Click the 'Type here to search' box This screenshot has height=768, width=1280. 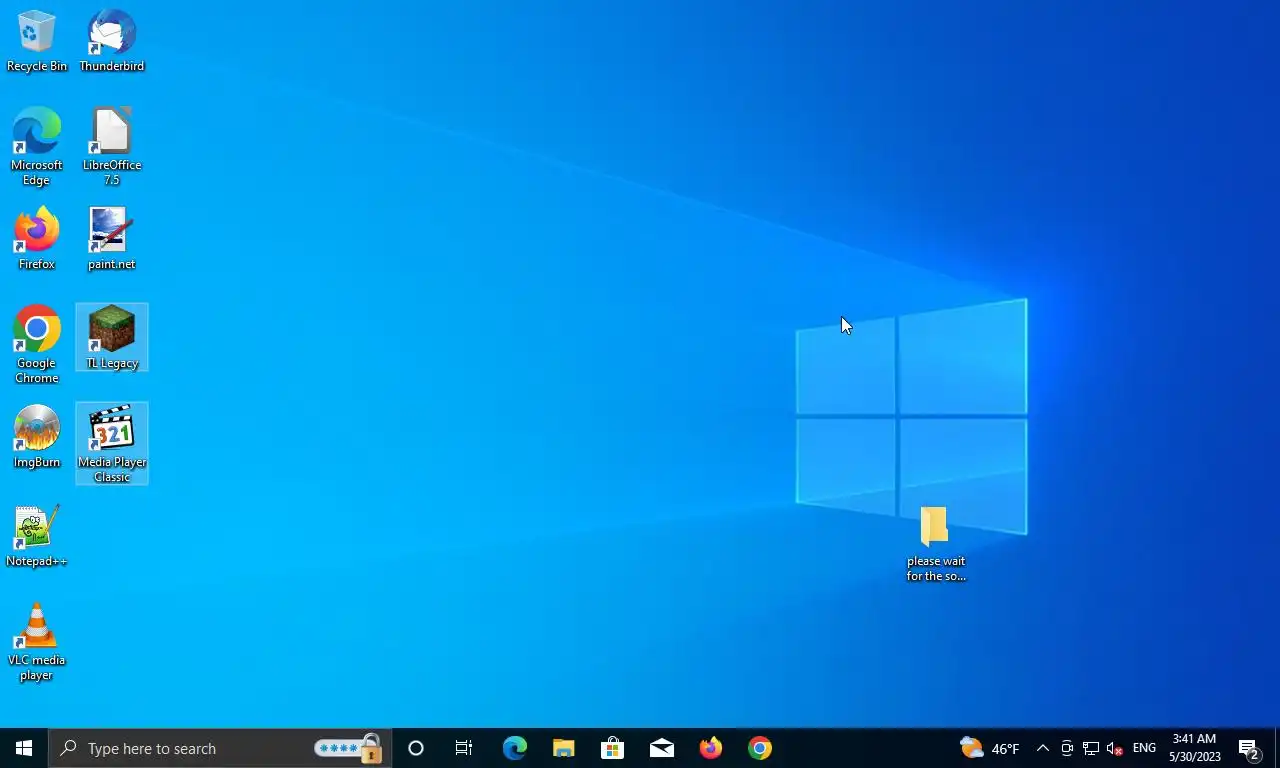pyautogui.click(x=220, y=748)
